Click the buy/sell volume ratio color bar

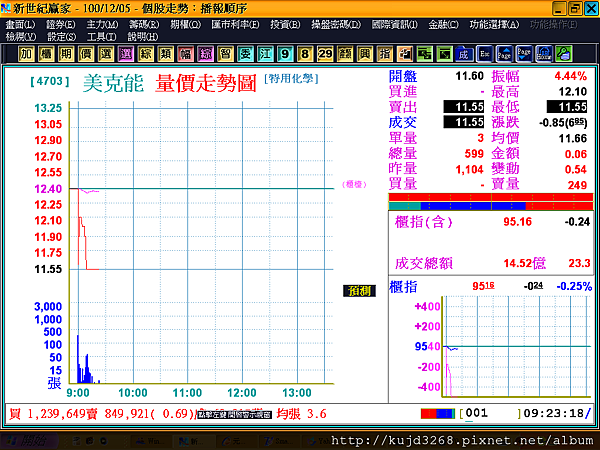tap(491, 202)
